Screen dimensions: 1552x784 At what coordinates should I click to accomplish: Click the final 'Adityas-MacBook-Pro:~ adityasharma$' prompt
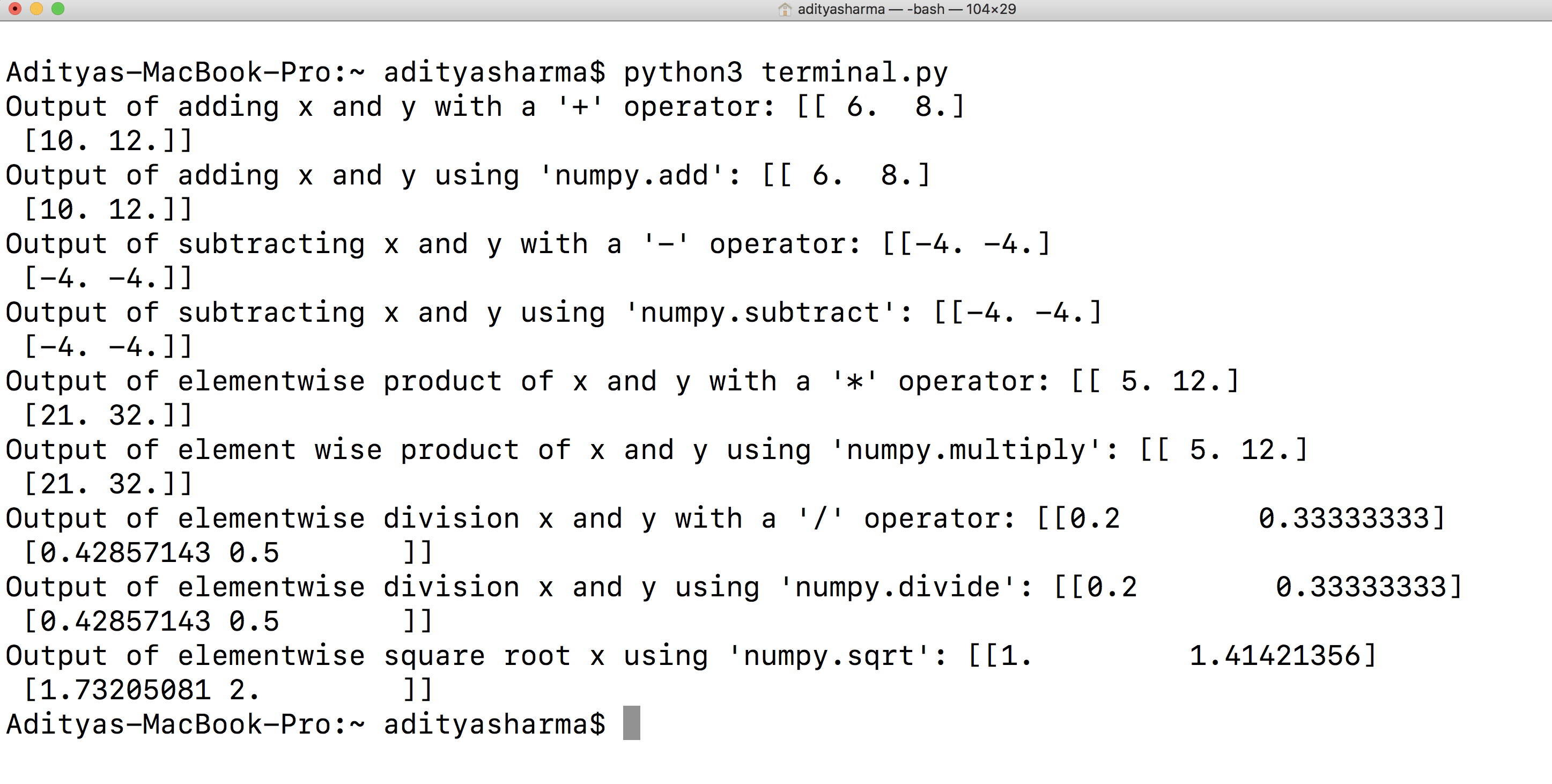pyautogui.click(x=306, y=725)
